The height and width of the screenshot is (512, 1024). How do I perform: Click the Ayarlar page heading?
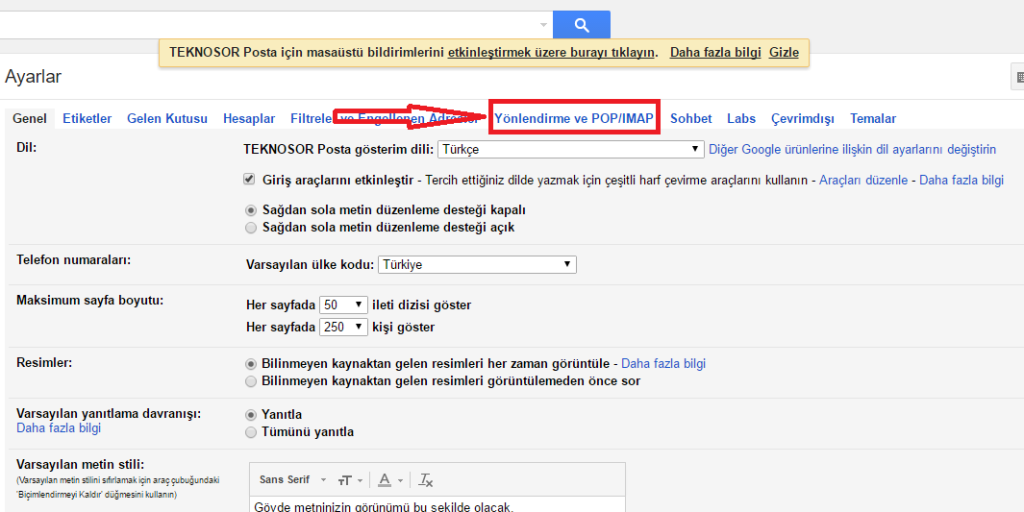point(33,76)
